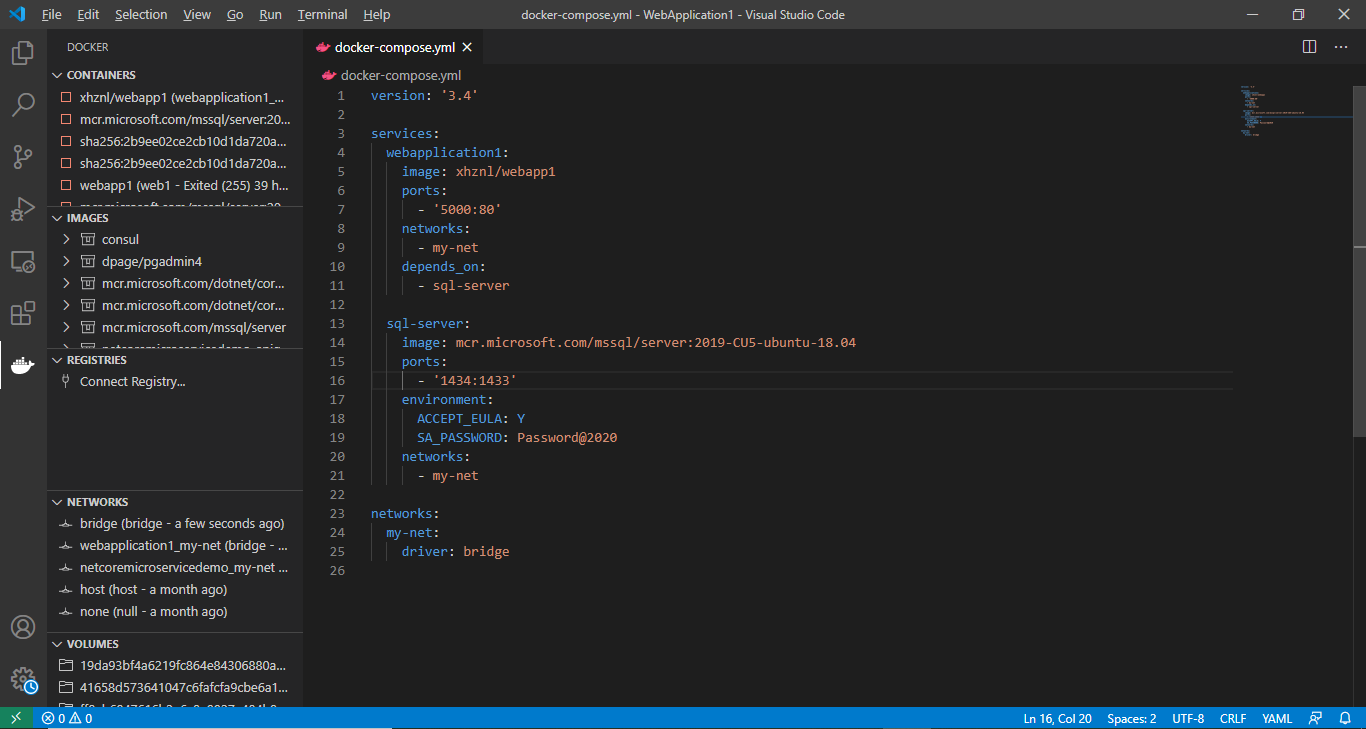
Task: Expand the mcr.microsoft.com/mssql/server image node
Action: tap(66, 327)
